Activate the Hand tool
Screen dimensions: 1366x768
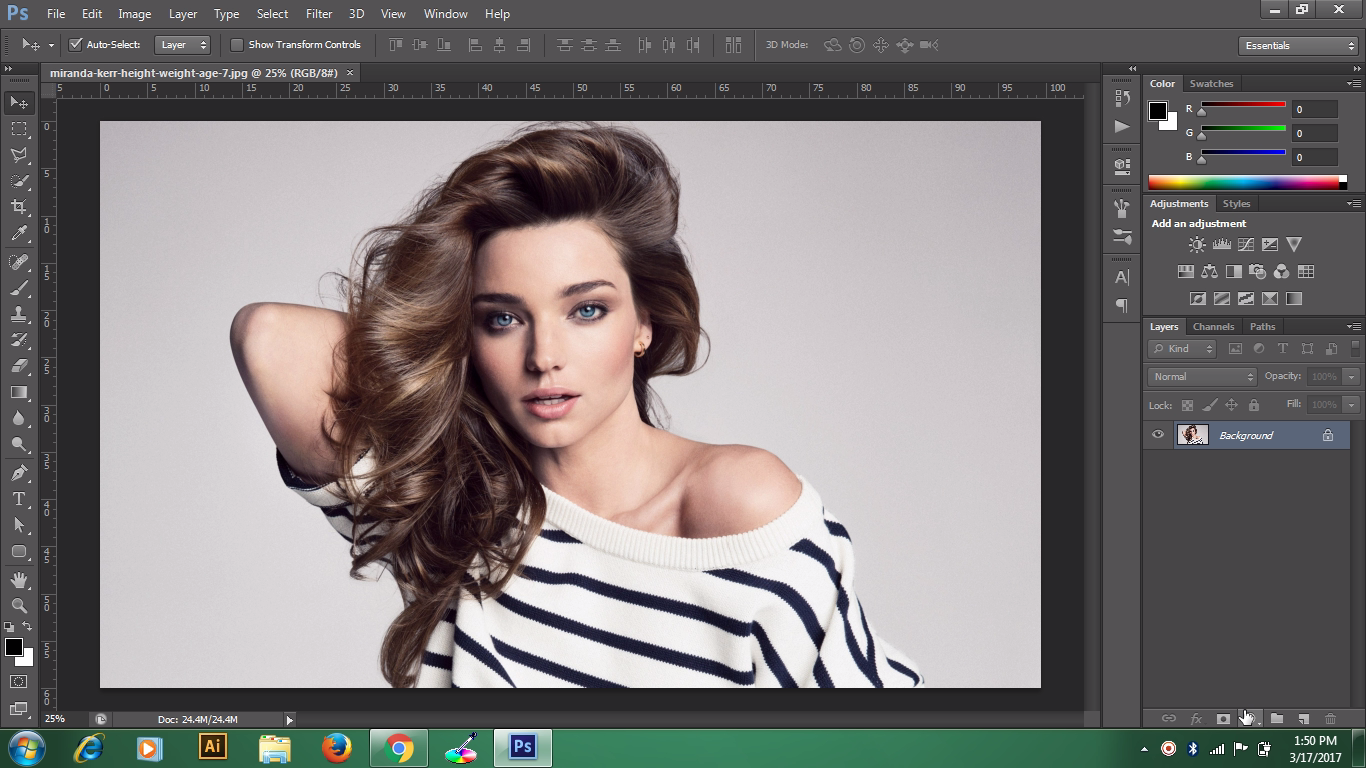pyautogui.click(x=19, y=580)
